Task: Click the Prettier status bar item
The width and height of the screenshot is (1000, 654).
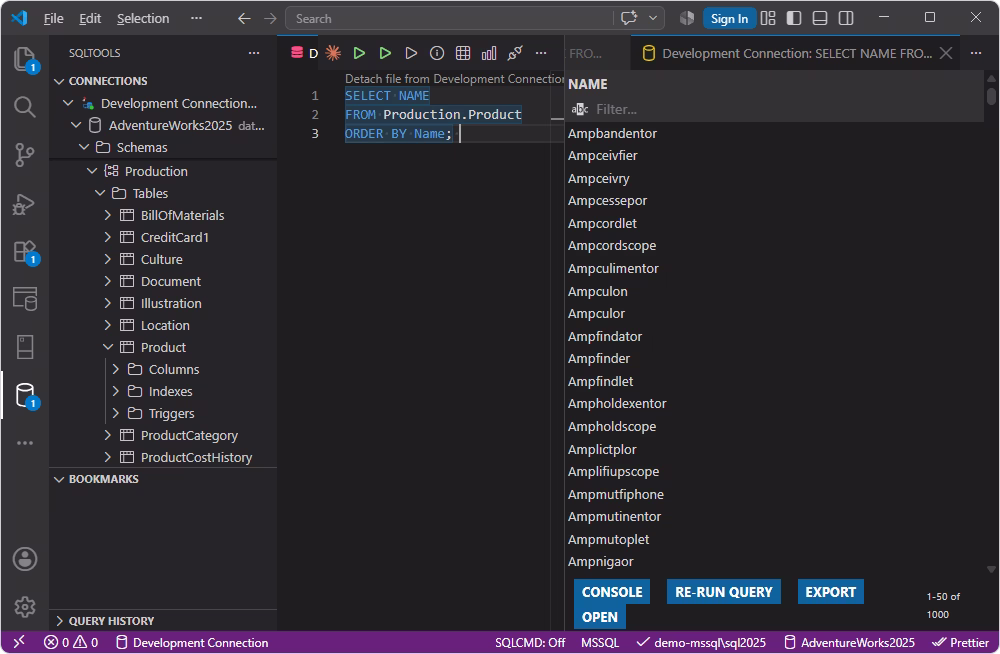Action: point(960,643)
